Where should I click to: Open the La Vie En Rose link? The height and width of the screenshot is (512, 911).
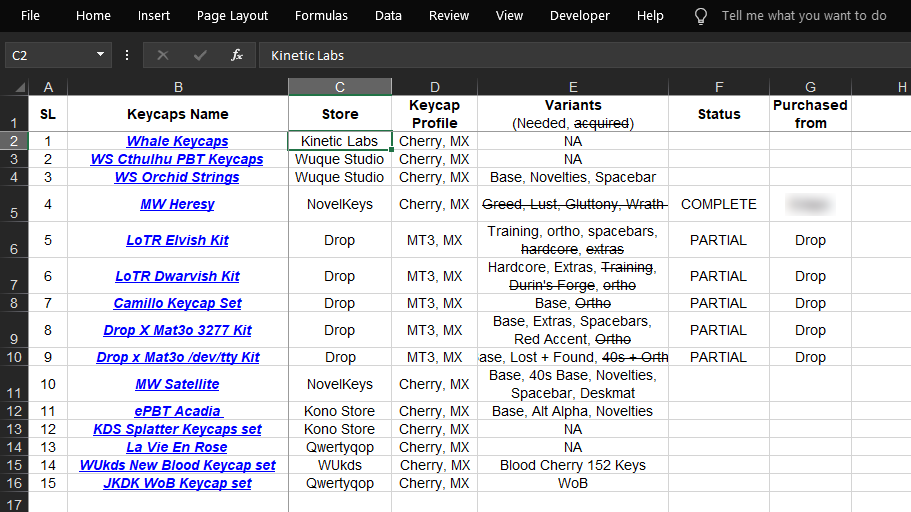click(177, 447)
